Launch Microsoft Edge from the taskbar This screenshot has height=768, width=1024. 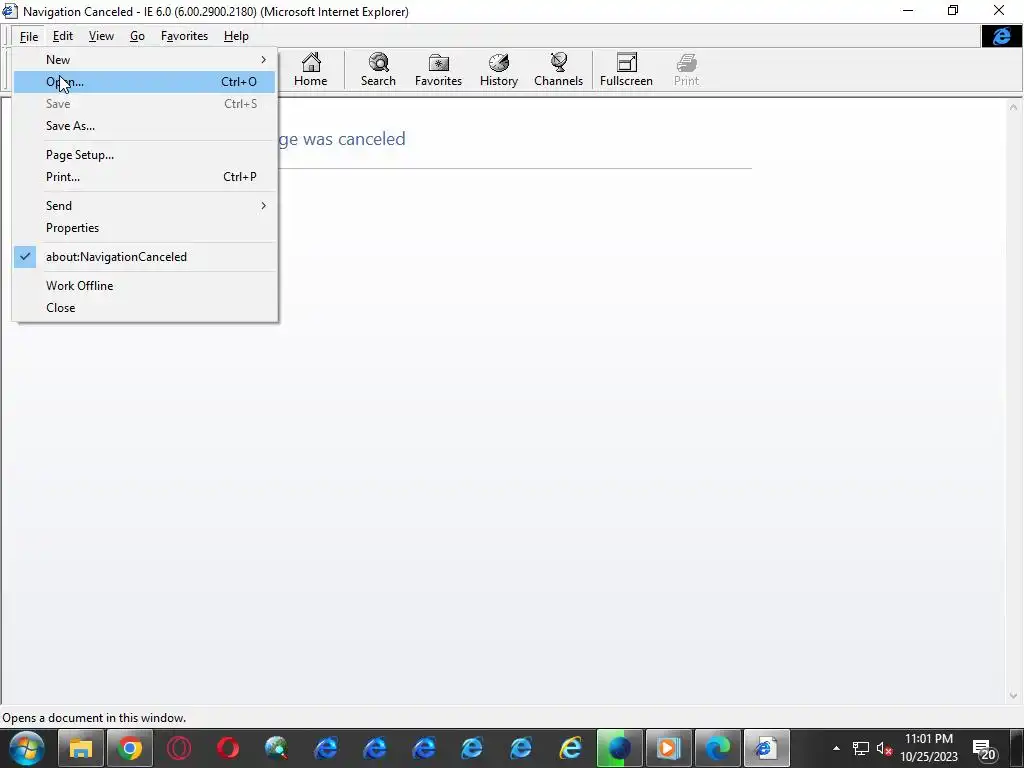click(x=718, y=748)
